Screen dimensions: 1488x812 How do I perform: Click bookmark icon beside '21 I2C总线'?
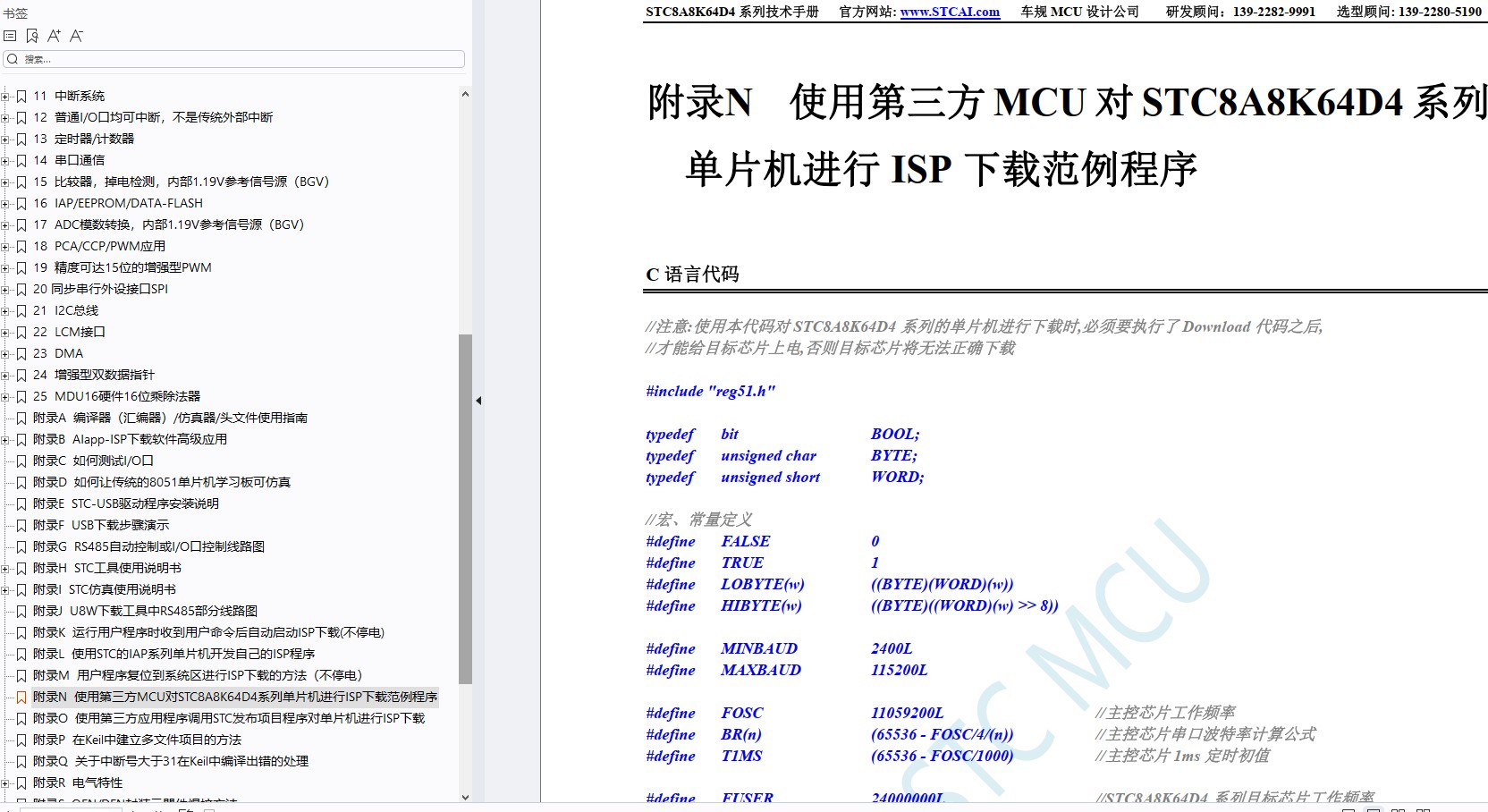tap(21, 310)
